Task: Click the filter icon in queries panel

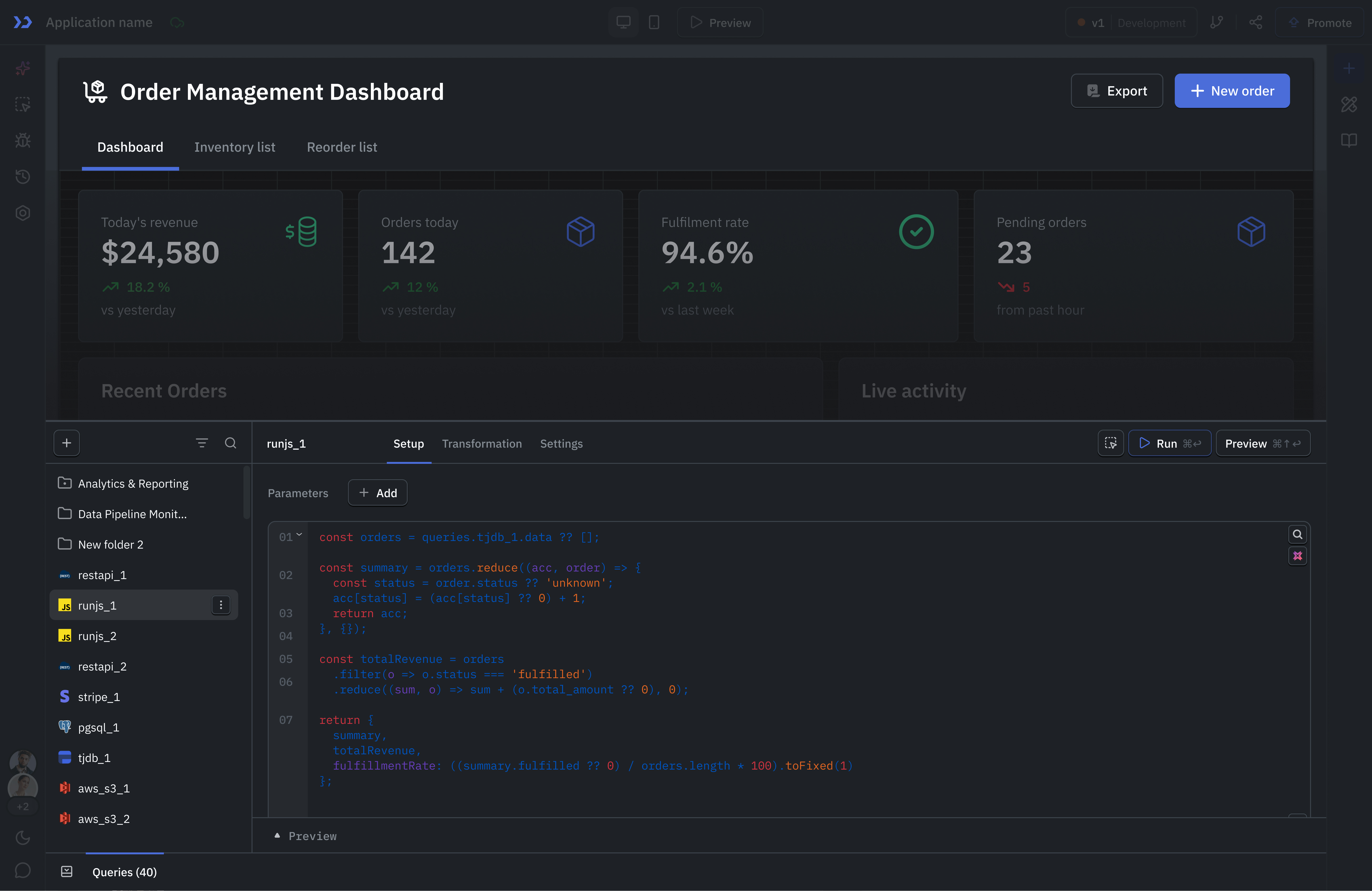Action: point(202,443)
